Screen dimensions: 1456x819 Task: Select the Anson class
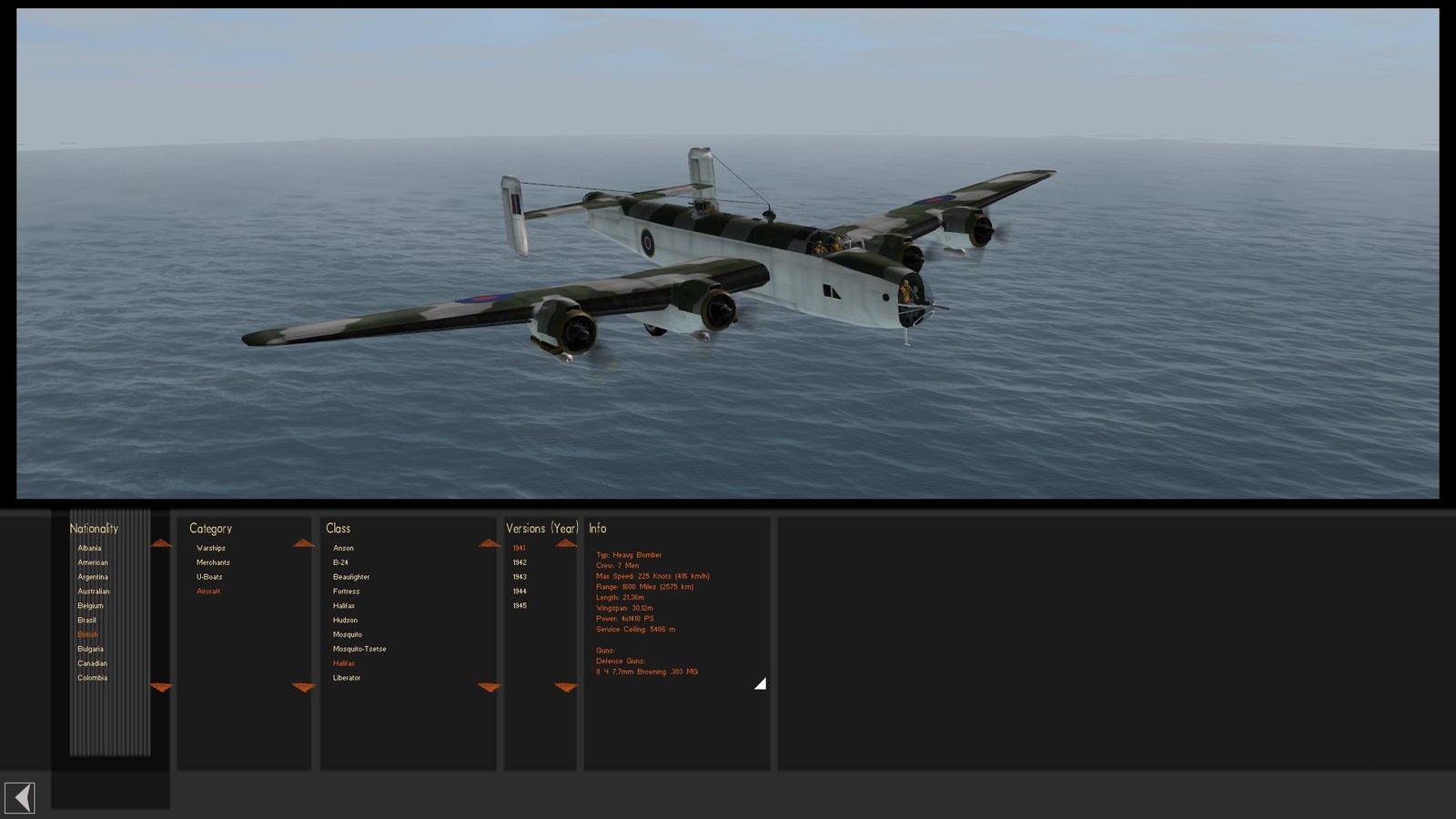[x=343, y=548]
